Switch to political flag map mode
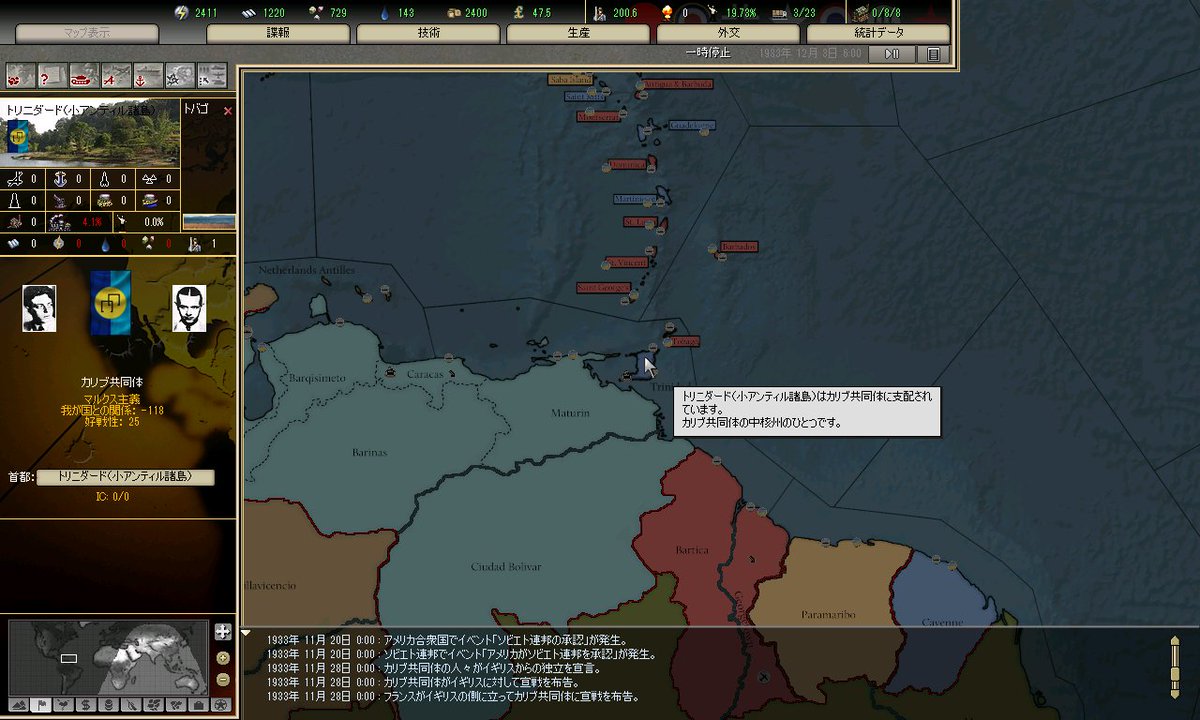1200x720 pixels. tap(40, 705)
